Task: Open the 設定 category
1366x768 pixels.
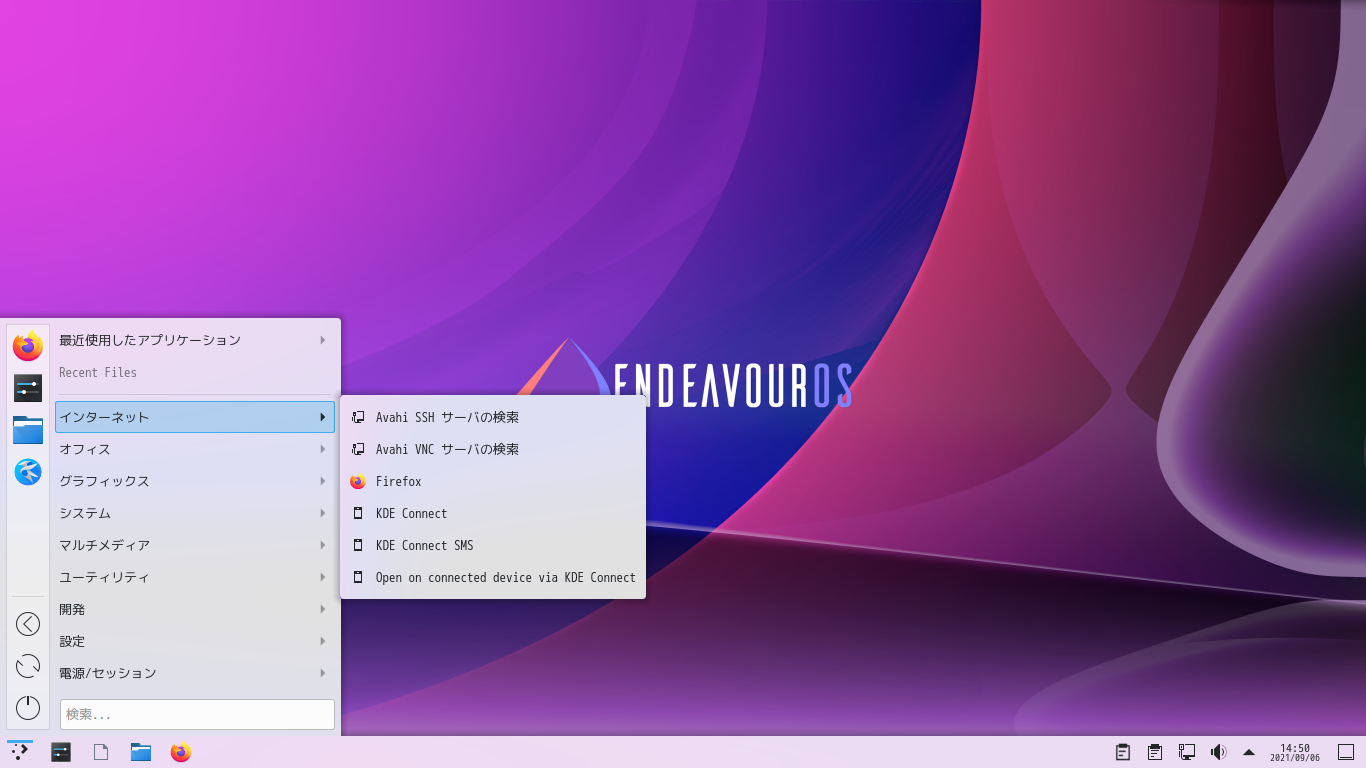Action: tap(195, 641)
